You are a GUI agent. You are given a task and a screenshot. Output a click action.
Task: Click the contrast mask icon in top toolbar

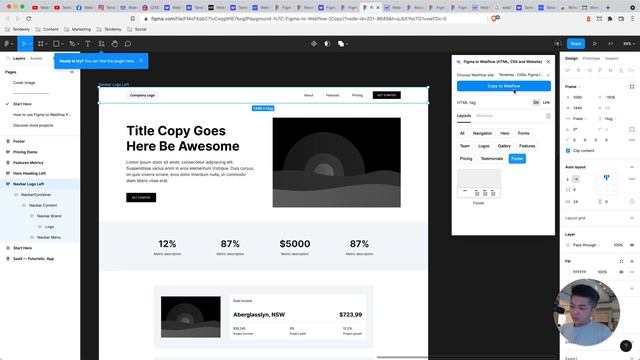click(327, 44)
